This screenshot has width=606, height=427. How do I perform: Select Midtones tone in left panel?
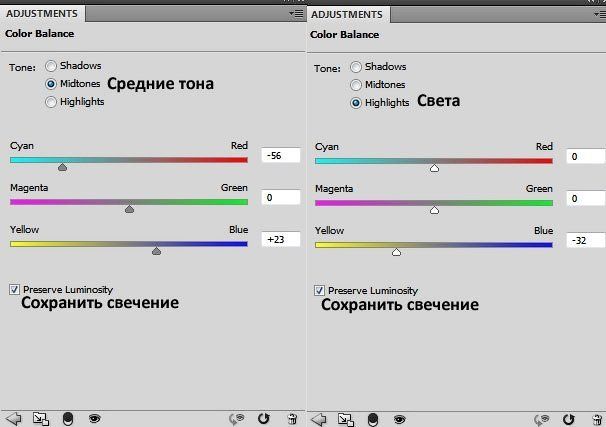pyautogui.click(x=51, y=84)
